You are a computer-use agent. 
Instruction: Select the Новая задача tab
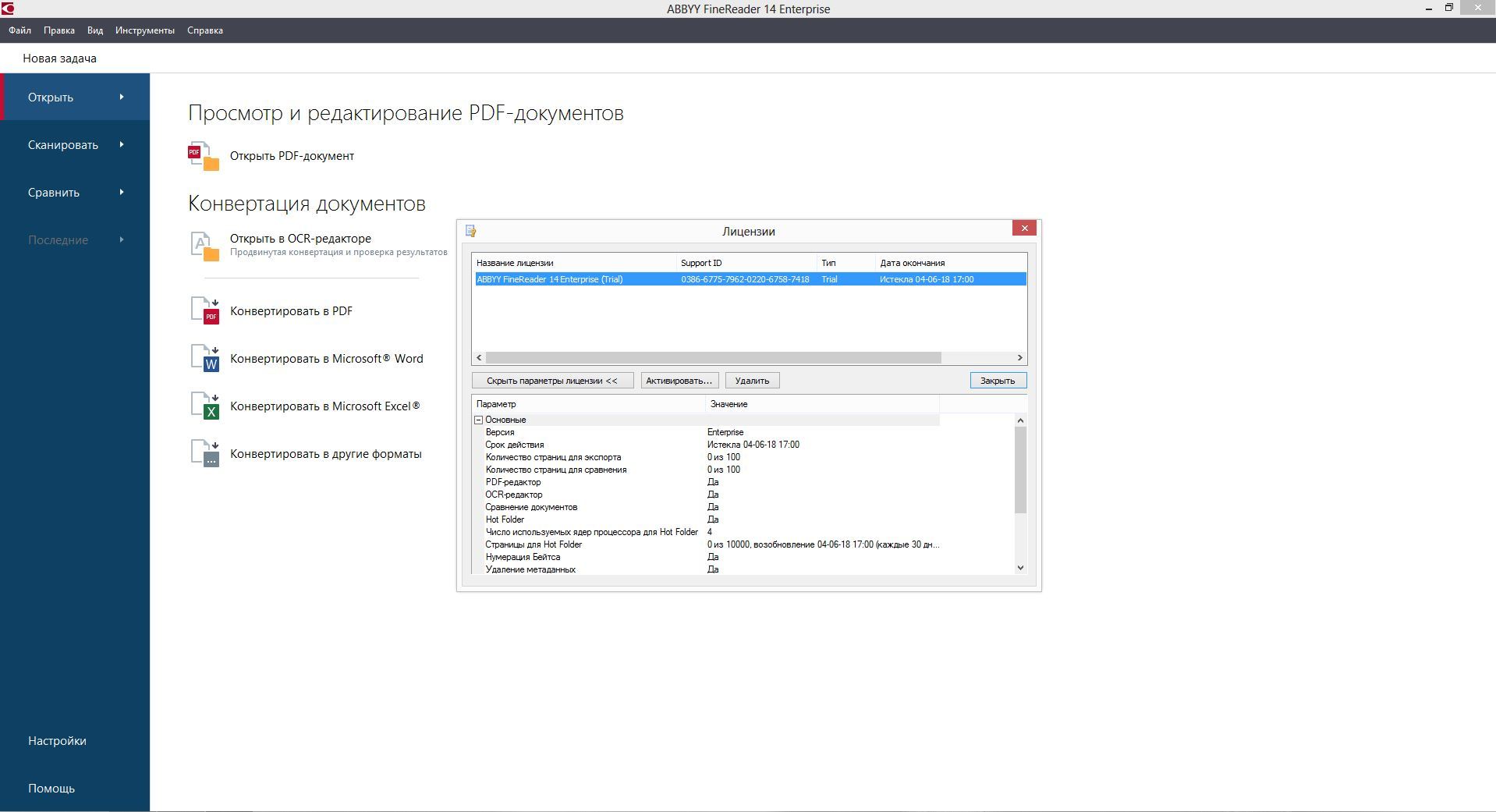click(x=60, y=59)
